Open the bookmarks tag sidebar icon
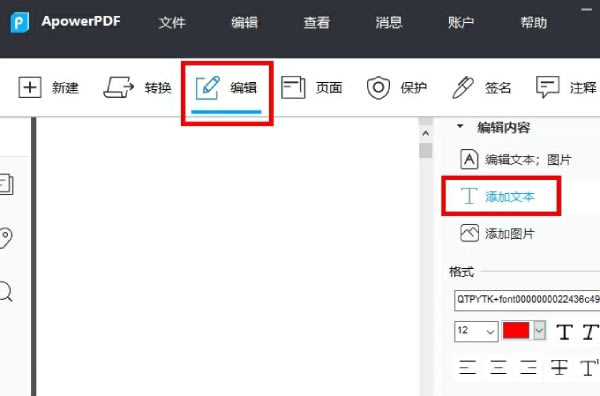Viewport: 600px width, 396px height. coord(5,238)
